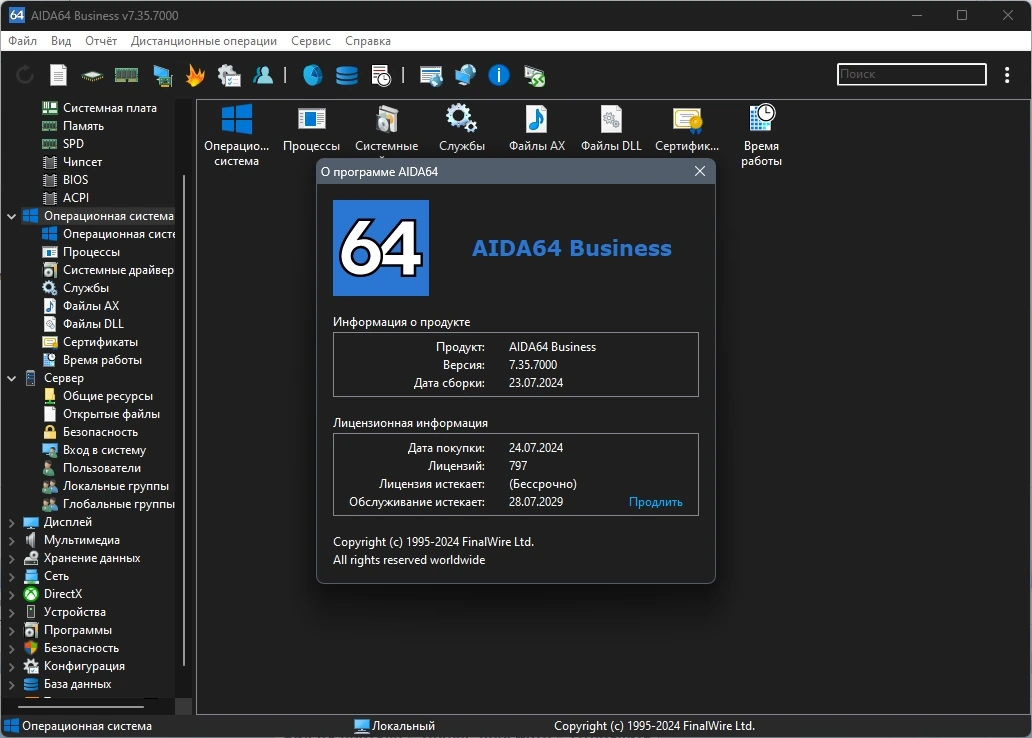Image resolution: width=1032 pixels, height=738 pixels.
Task: Select Локальные группы in the tree
Action: (x=105, y=487)
